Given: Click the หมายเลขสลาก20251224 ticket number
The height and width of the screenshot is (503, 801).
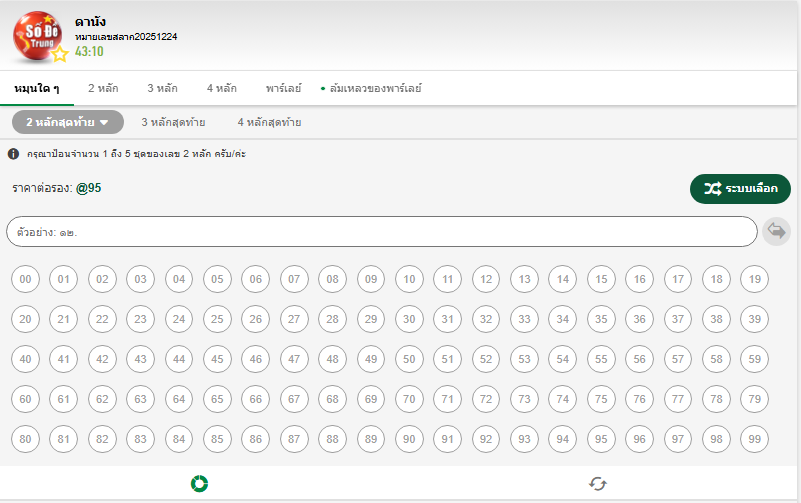Looking at the screenshot, I should coord(126,37).
